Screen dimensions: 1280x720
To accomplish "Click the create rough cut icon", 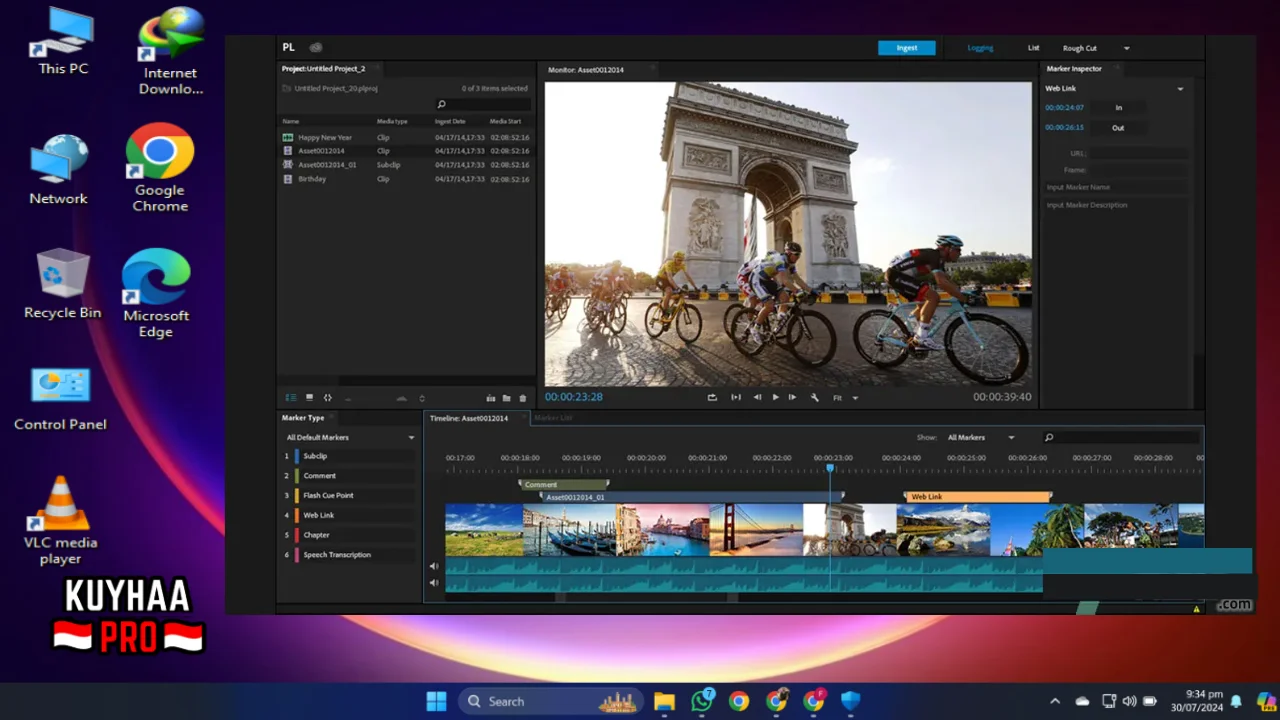I will [x=491, y=398].
